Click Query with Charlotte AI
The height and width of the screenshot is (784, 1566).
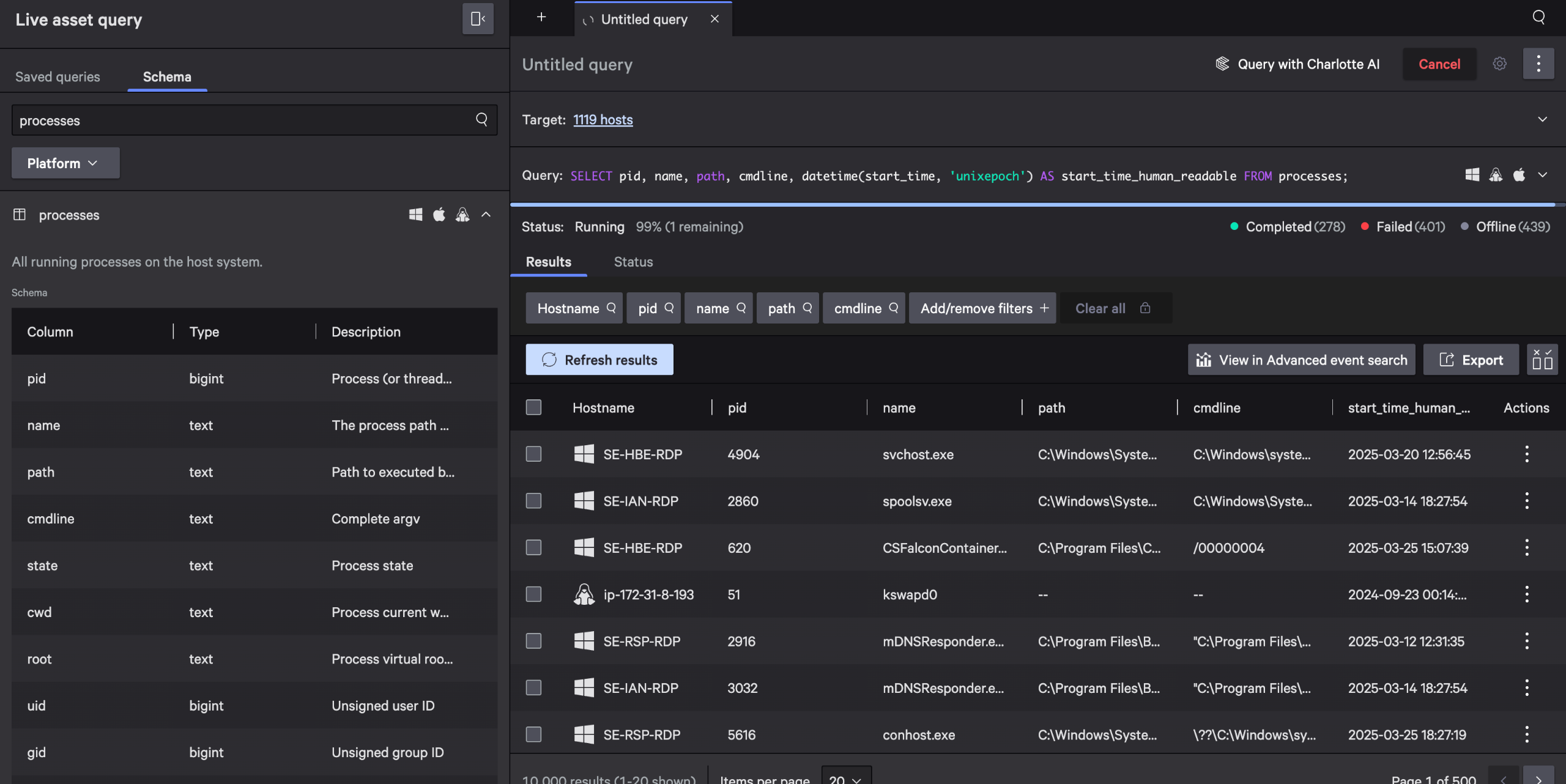point(1297,64)
